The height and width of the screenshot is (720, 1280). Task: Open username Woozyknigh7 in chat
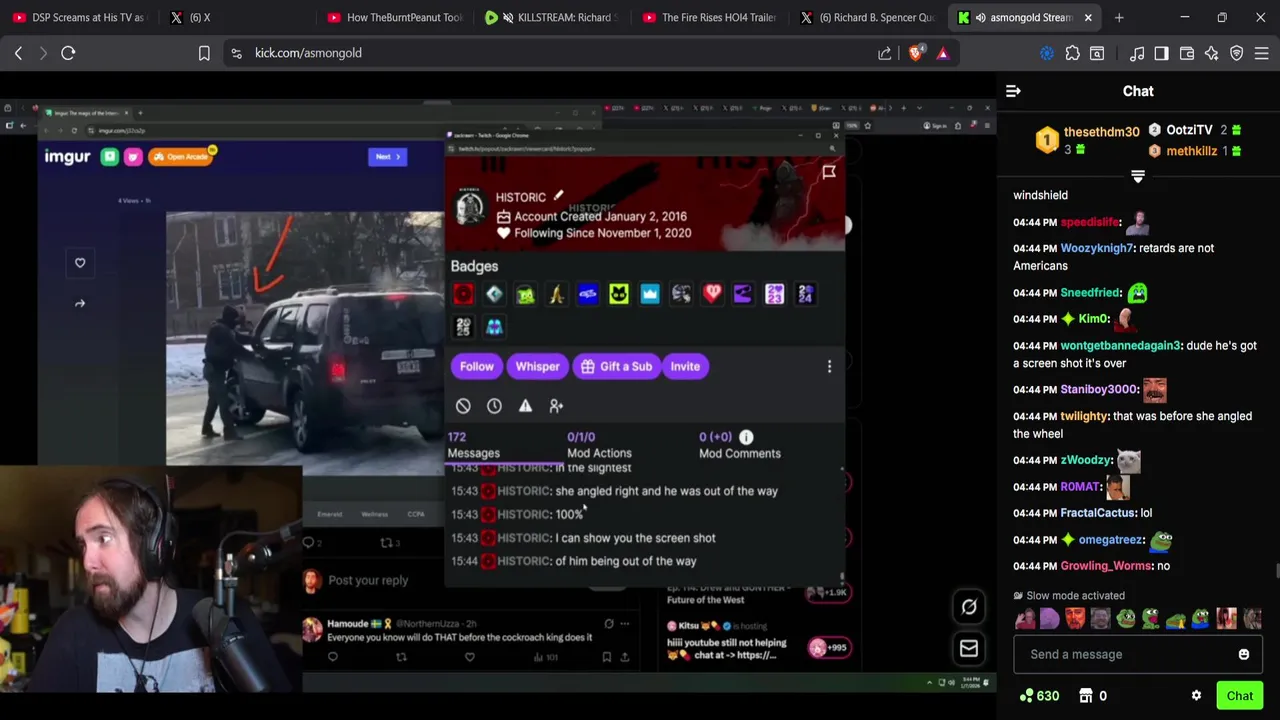(1096, 248)
